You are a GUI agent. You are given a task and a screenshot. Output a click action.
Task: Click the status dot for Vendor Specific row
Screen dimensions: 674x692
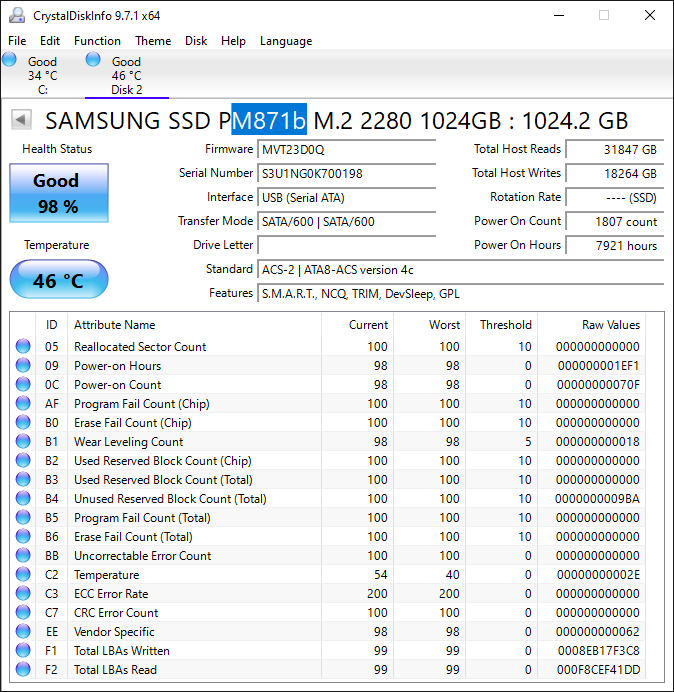click(x=23, y=631)
